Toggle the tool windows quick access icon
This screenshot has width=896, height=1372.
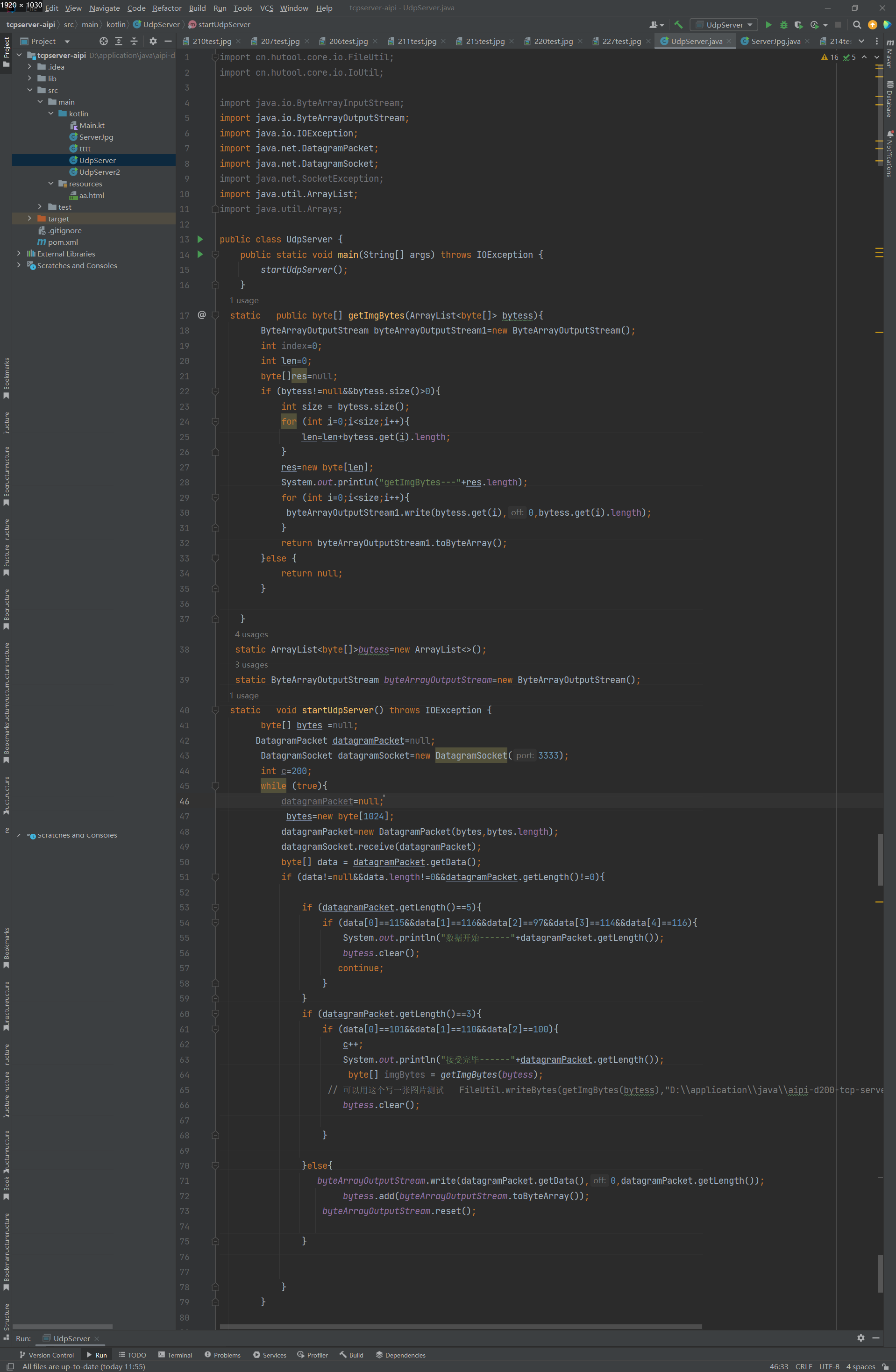(x=10, y=1366)
